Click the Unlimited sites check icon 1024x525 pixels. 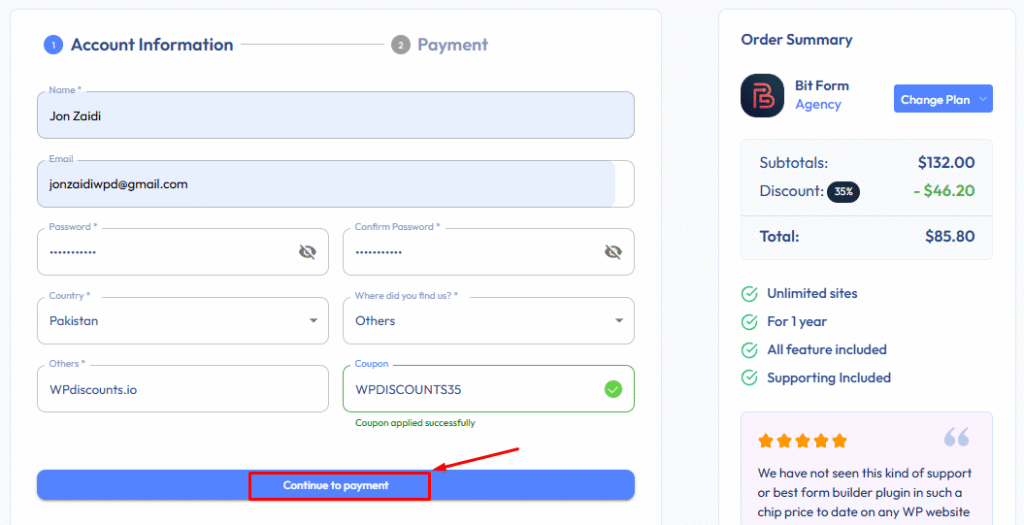pos(749,294)
